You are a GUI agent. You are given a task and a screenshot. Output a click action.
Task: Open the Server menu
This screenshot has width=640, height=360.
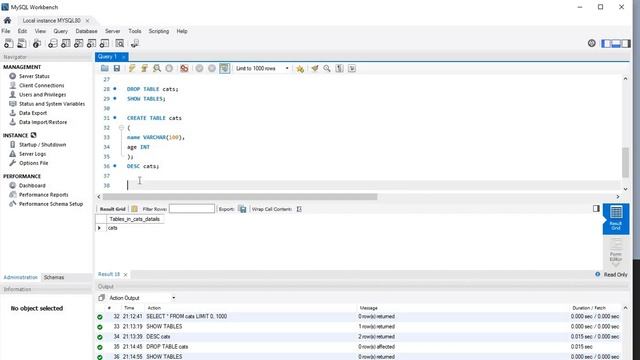pyautogui.click(x=112, y=31)
